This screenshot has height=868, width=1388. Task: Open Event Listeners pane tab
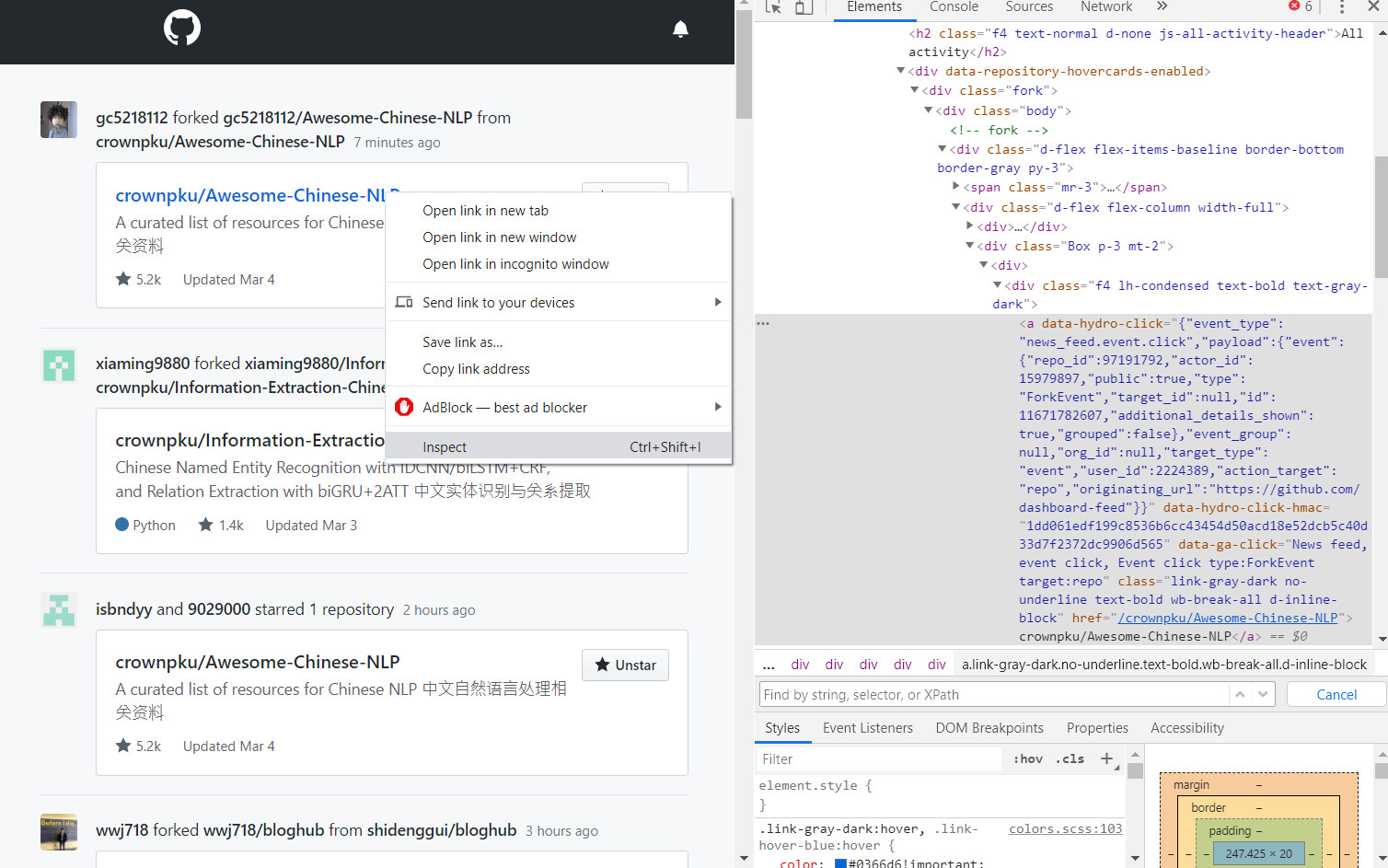[868, 727]
